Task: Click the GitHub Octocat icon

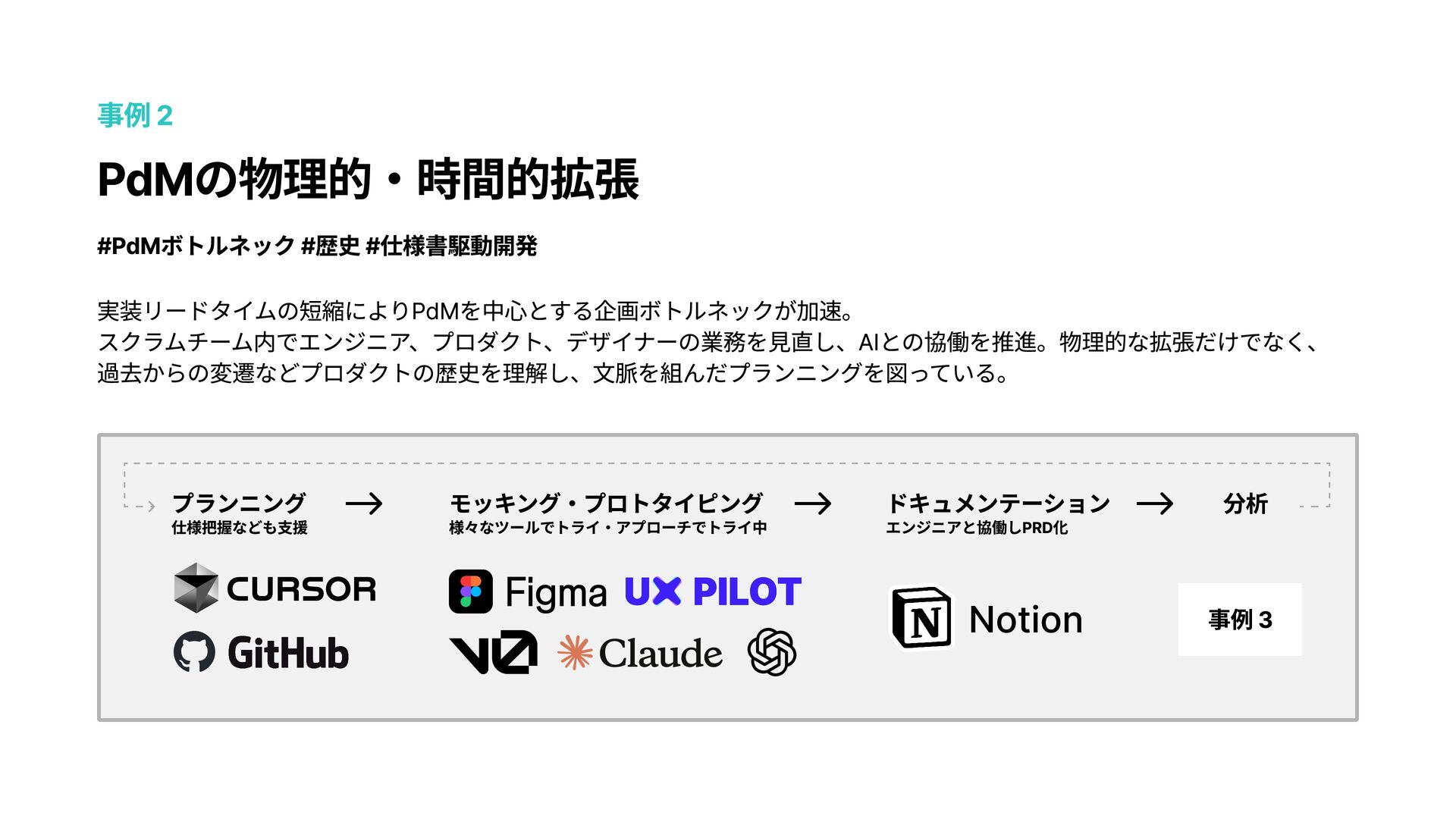Action: [x=194, y=651]
